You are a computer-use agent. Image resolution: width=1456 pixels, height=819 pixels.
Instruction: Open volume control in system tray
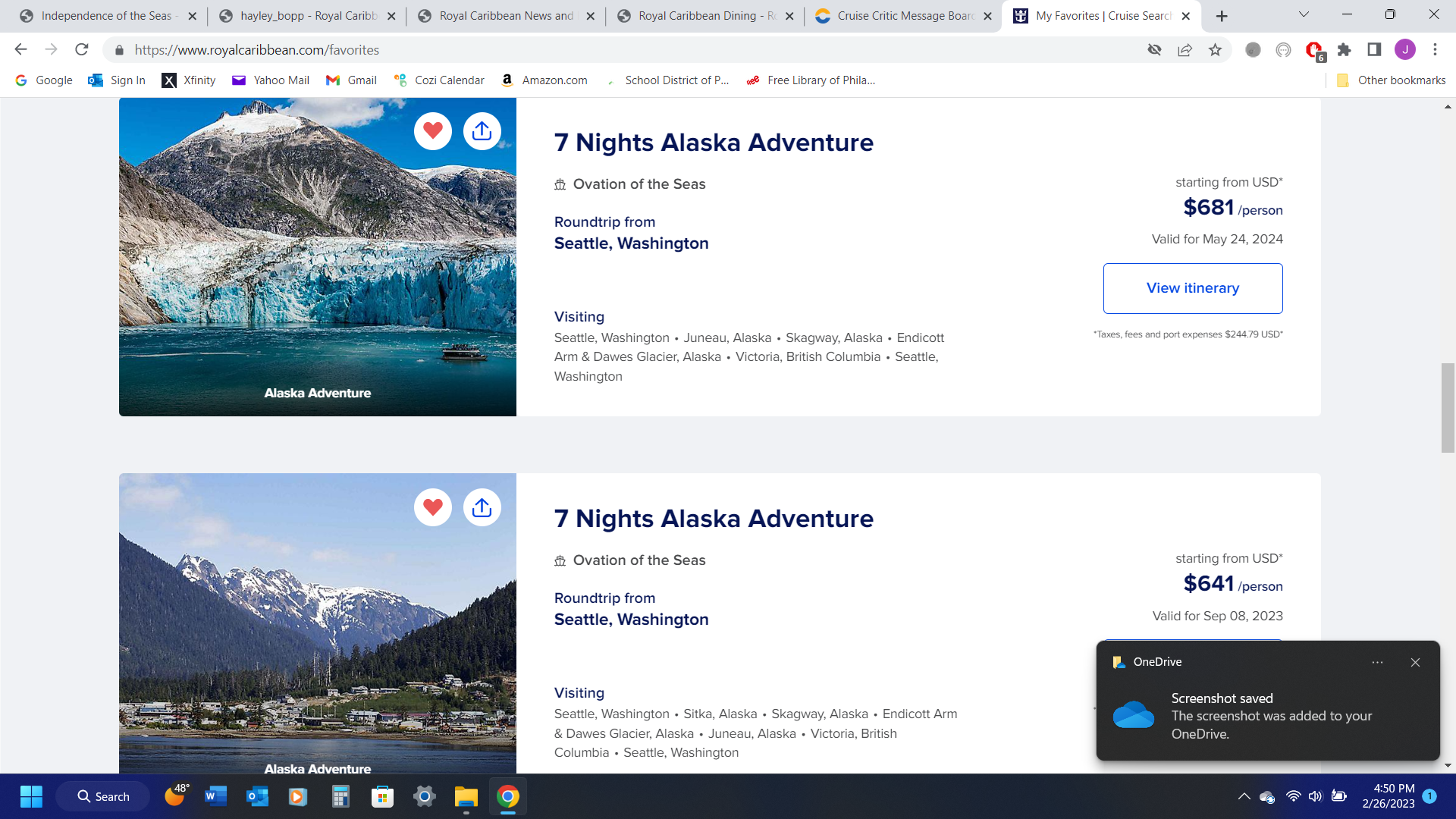[x=1315, y=796]
